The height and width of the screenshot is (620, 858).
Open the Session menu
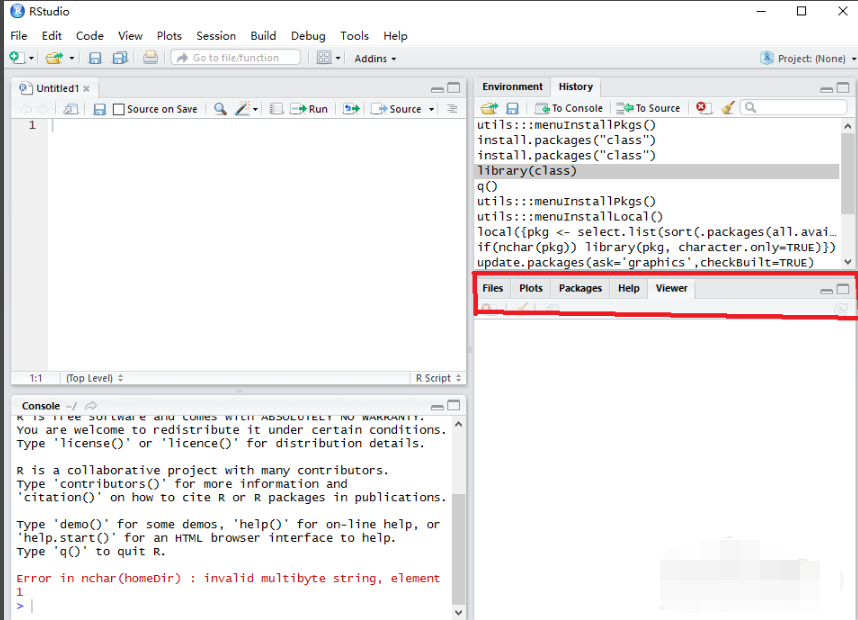(x=216, y=36)
